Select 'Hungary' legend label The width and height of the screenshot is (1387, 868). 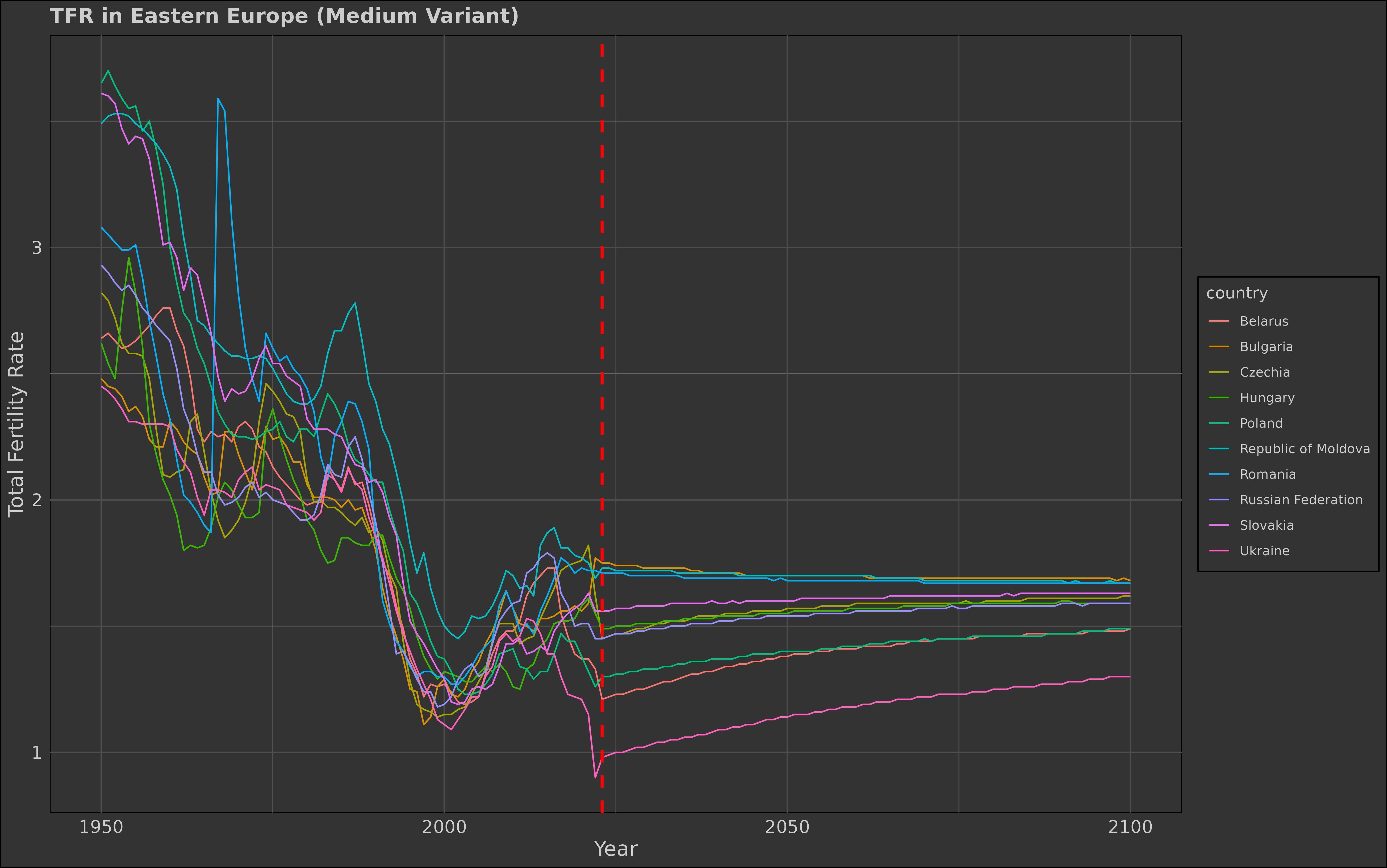[x=1267, y=398]
